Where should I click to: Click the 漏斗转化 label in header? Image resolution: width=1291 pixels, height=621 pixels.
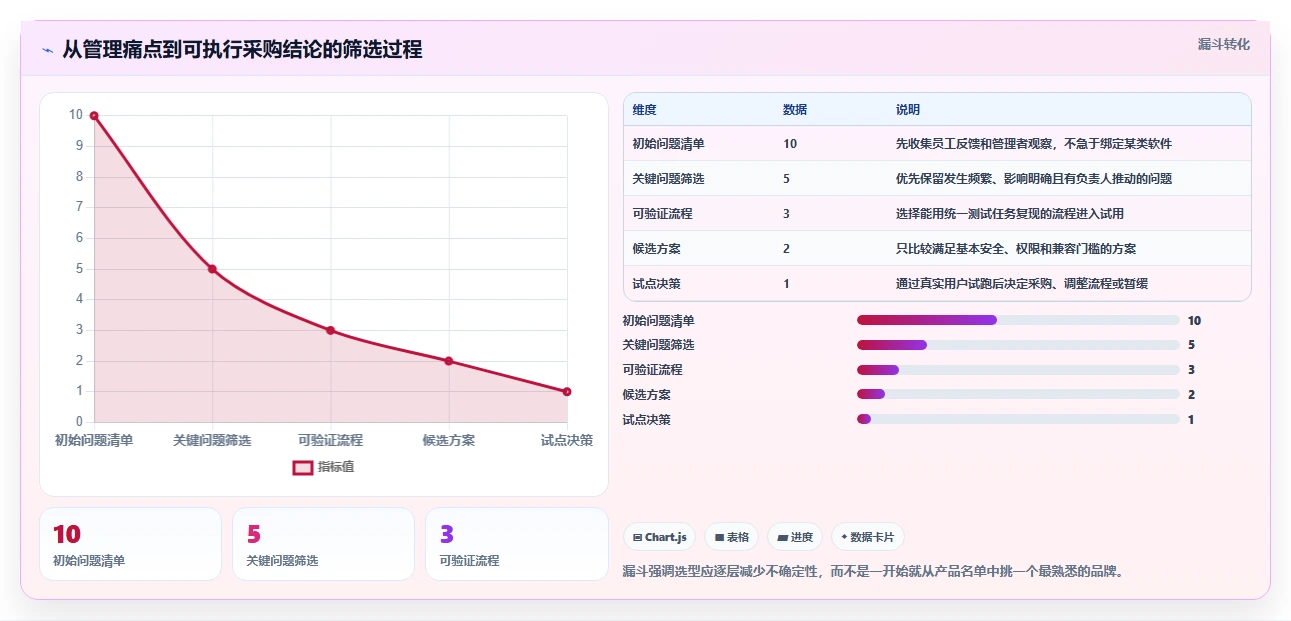pyautogui.click(x=1223, y=44)
